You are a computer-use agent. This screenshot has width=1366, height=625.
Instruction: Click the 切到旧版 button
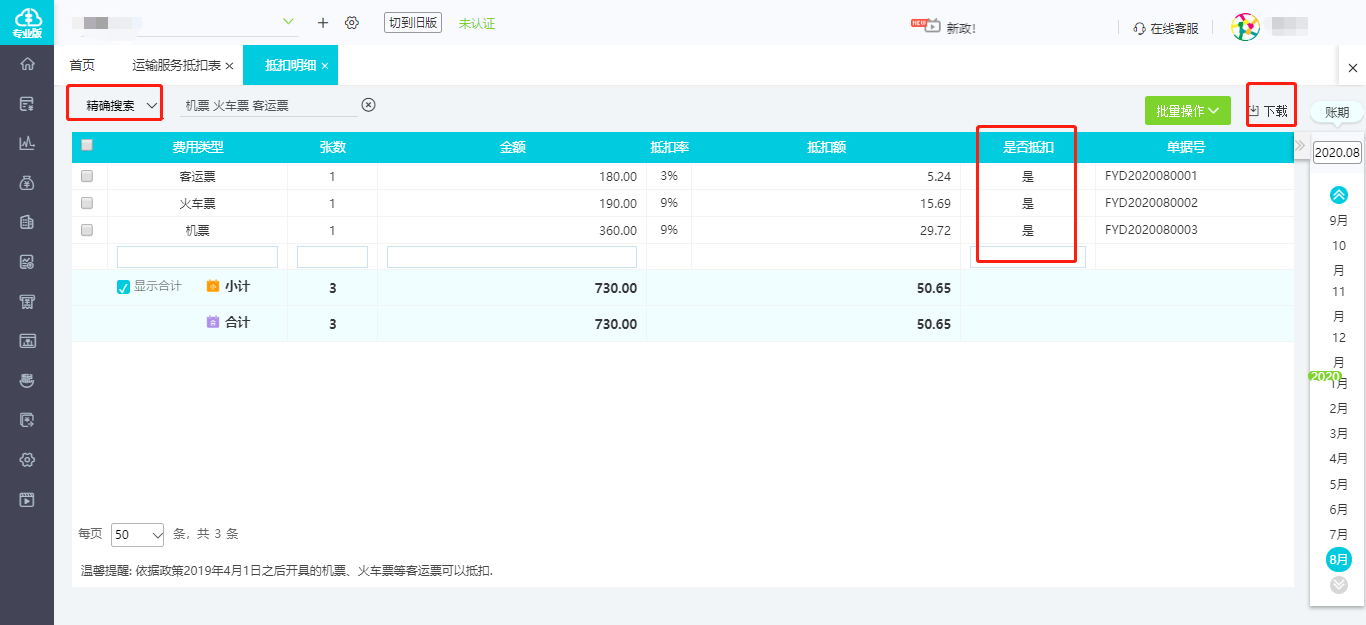(413, 23)
